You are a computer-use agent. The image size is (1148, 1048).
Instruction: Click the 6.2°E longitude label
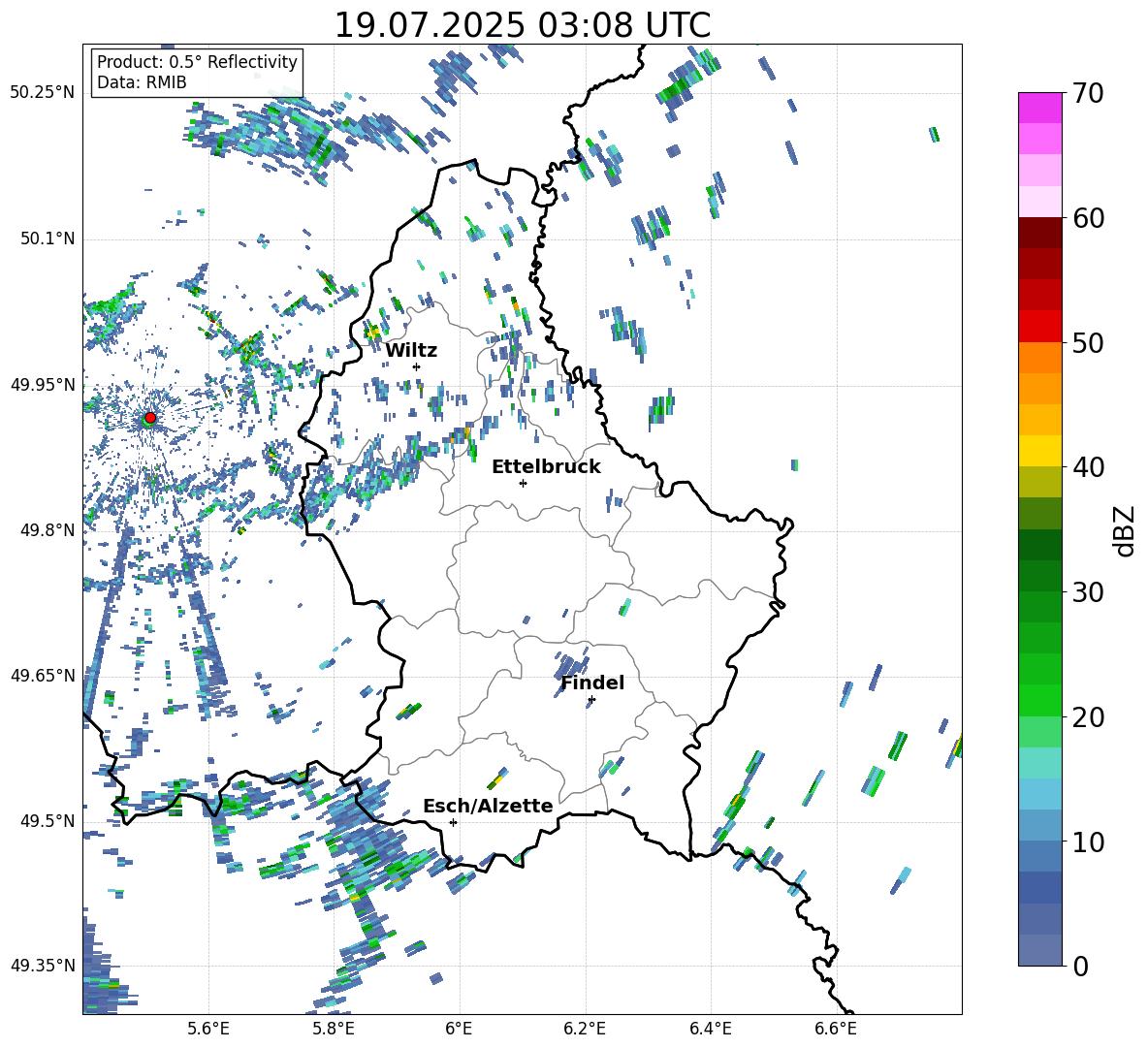[x=585, y=1029]
